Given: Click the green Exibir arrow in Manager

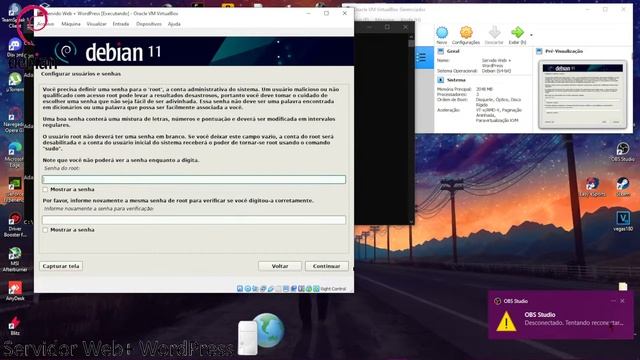Looking at the screenshot, I should (517, 33).
